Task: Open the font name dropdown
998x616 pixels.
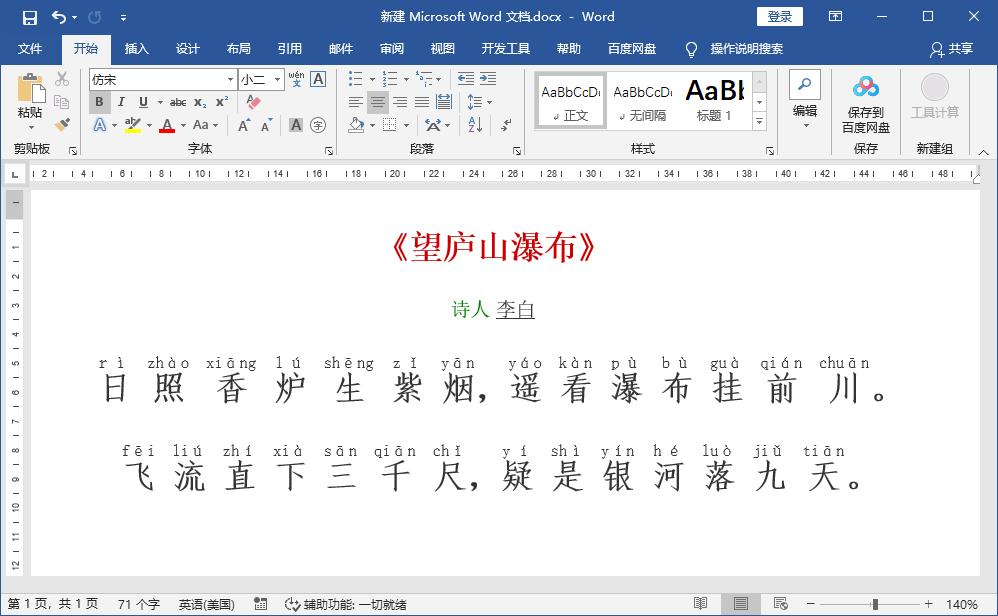Action: pos(231,78)
